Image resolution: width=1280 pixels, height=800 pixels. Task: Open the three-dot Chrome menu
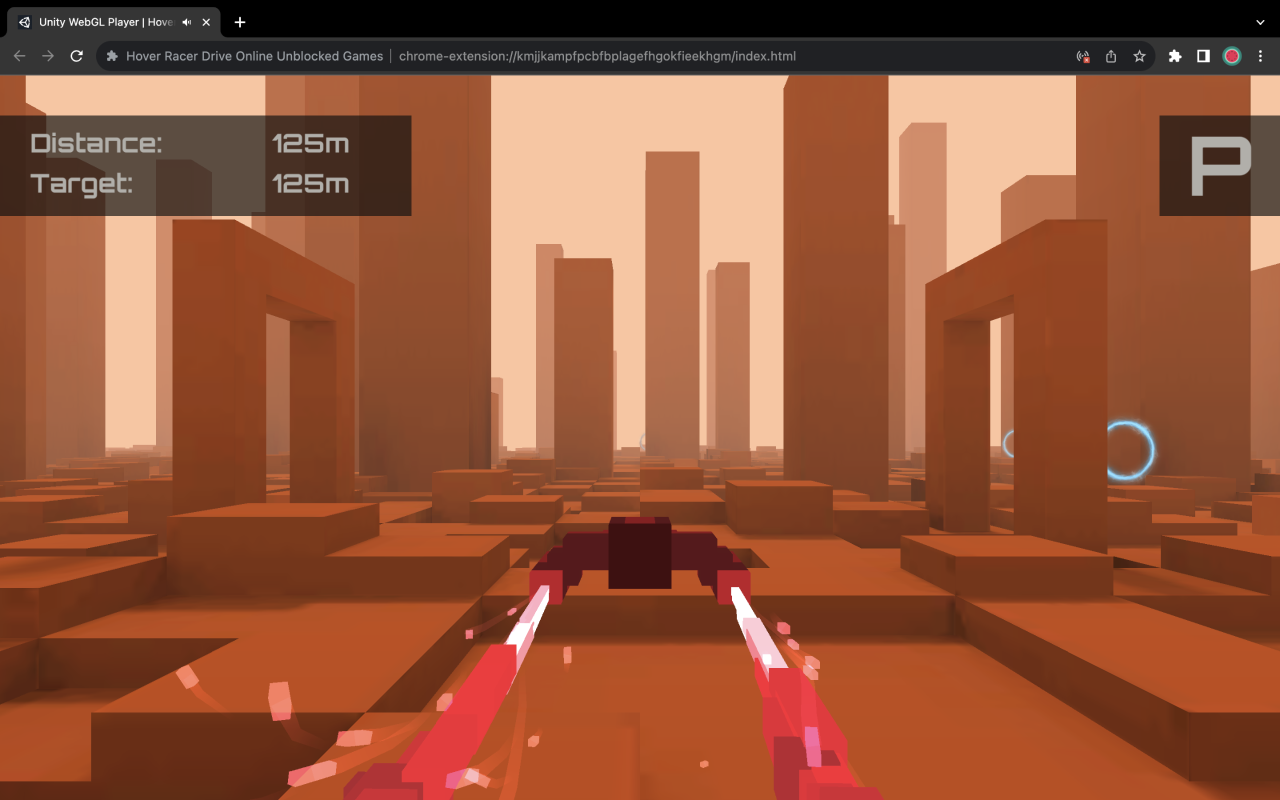click(x=1260, y=56)
